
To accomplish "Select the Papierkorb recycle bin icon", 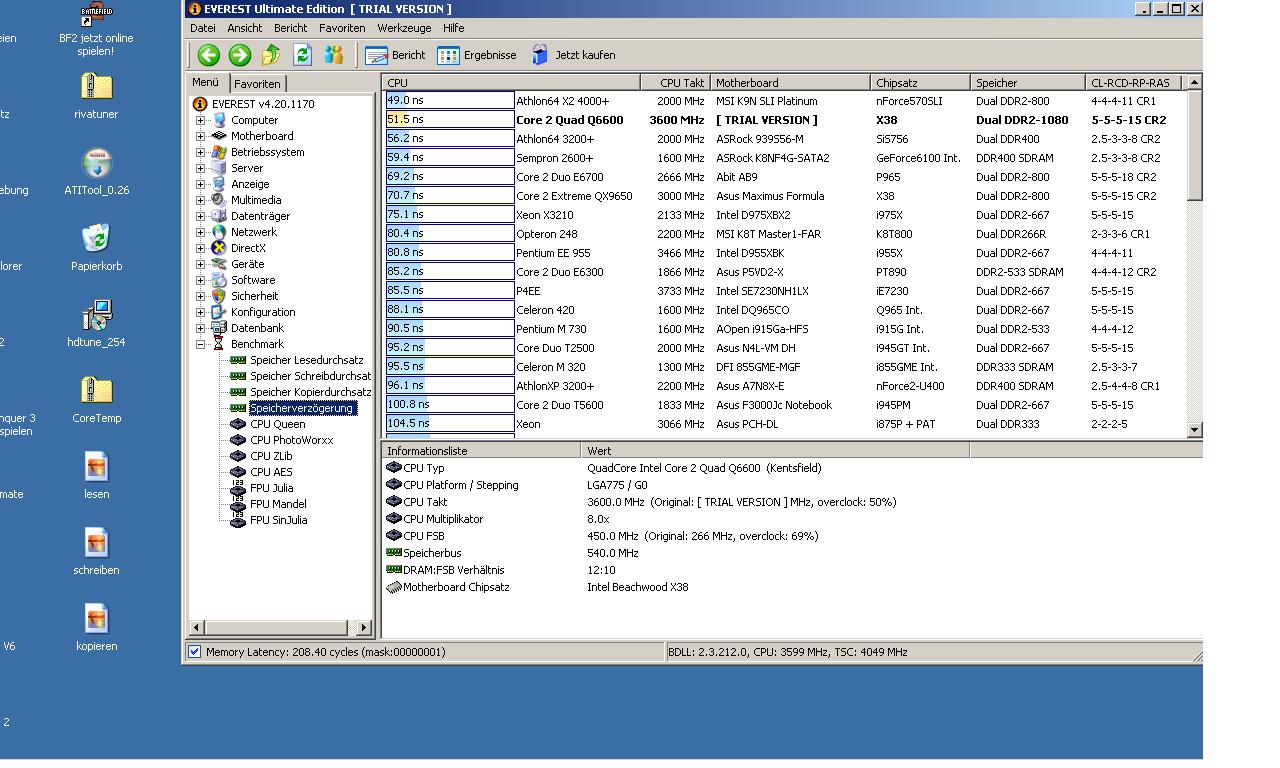I will coord(96,248).
